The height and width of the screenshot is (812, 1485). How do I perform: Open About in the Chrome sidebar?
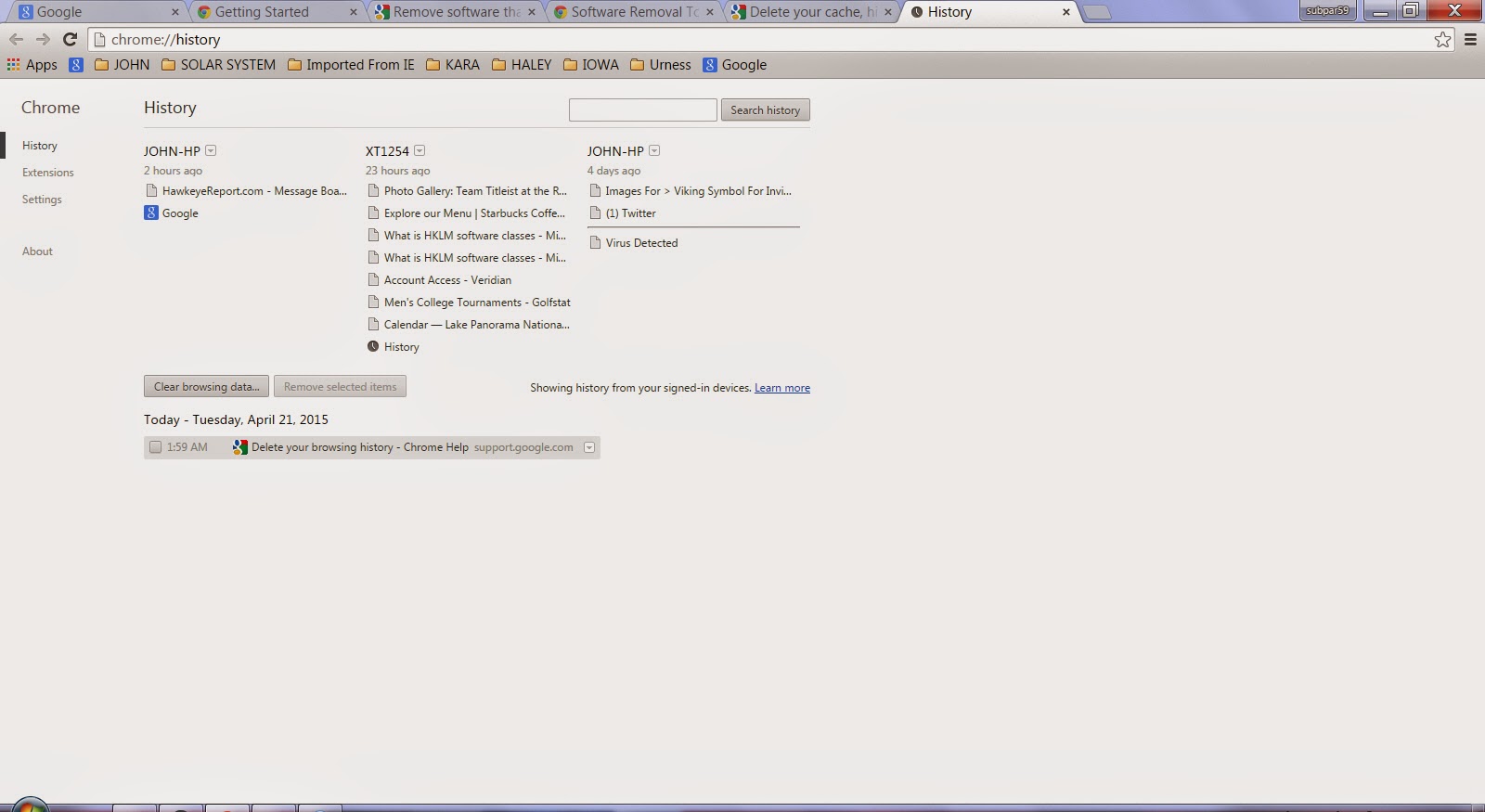(x=37, y=251)
